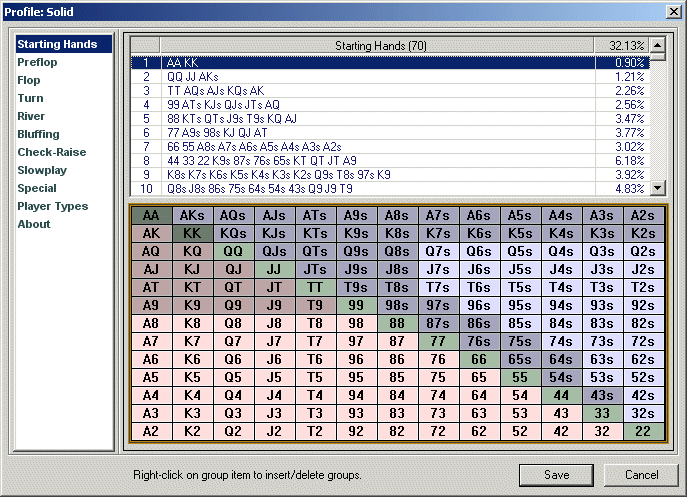The height and width of the screenshot is (497, 687).
Task: Select group 7 row starting with 66 55
Action: point(390,147)
